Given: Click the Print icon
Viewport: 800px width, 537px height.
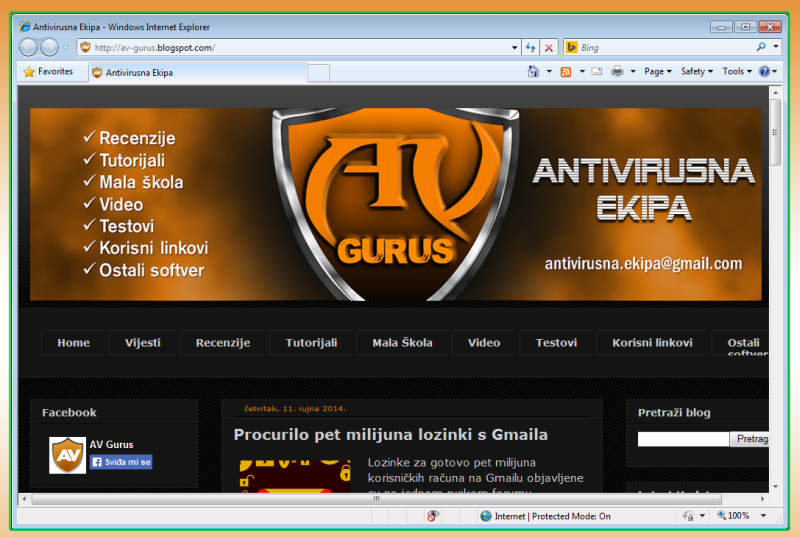Looking at the screenshot, I should tap(617, 71).
